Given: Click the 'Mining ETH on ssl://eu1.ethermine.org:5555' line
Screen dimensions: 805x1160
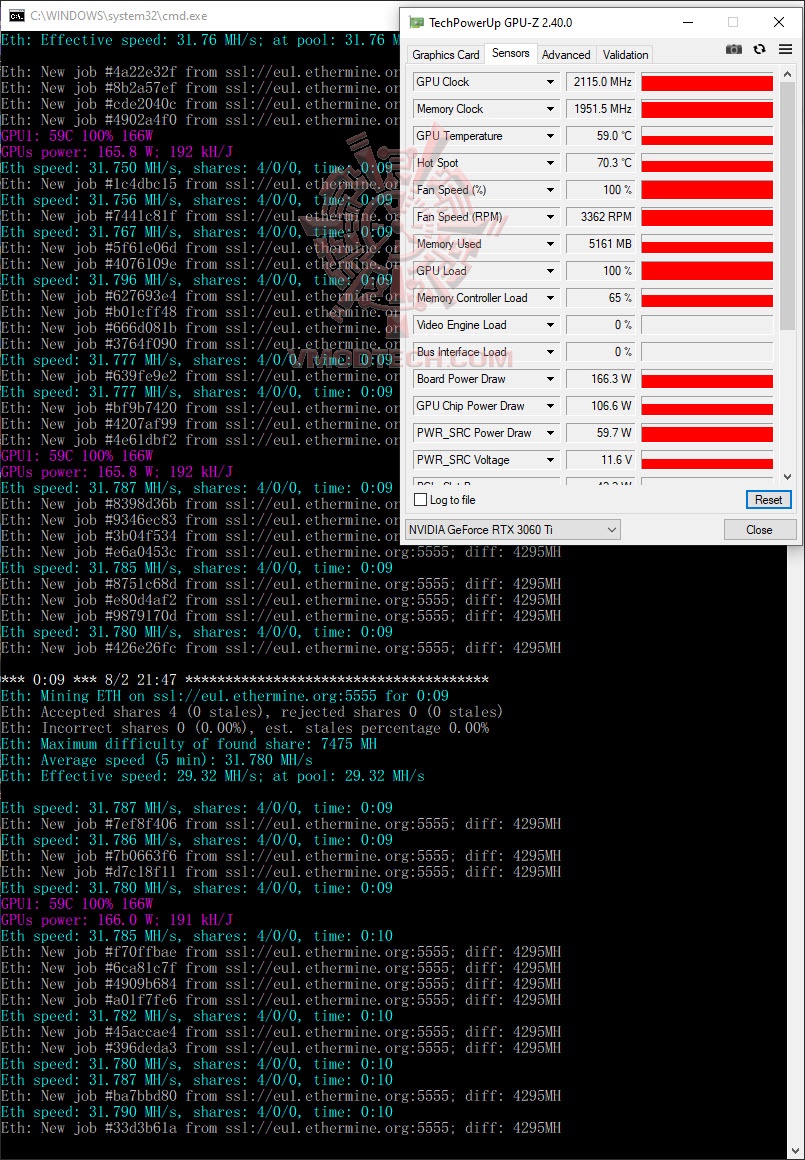Looking at the screenshot, I should (x=224, y=696).
